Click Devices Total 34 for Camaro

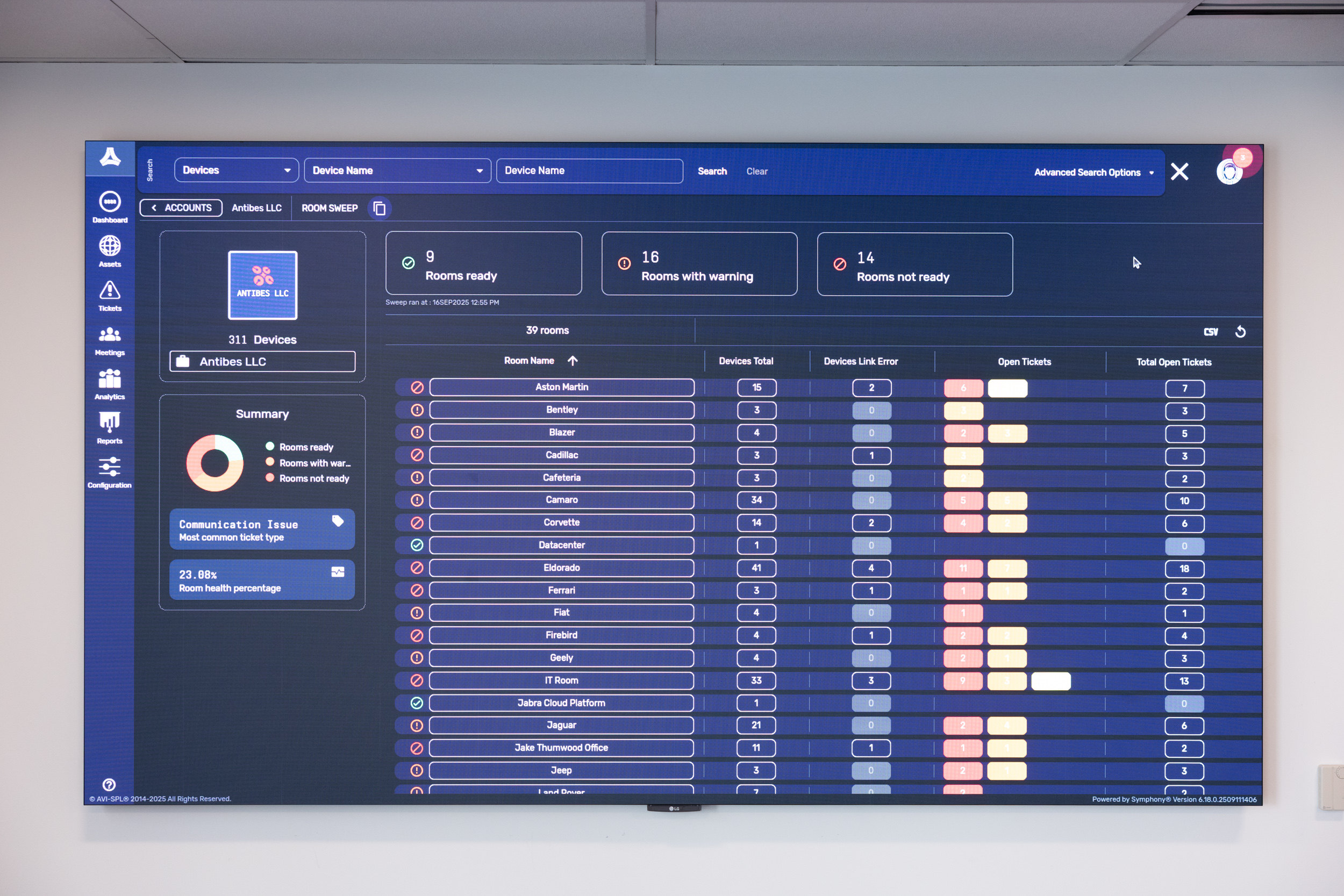[x=756, y=500]
